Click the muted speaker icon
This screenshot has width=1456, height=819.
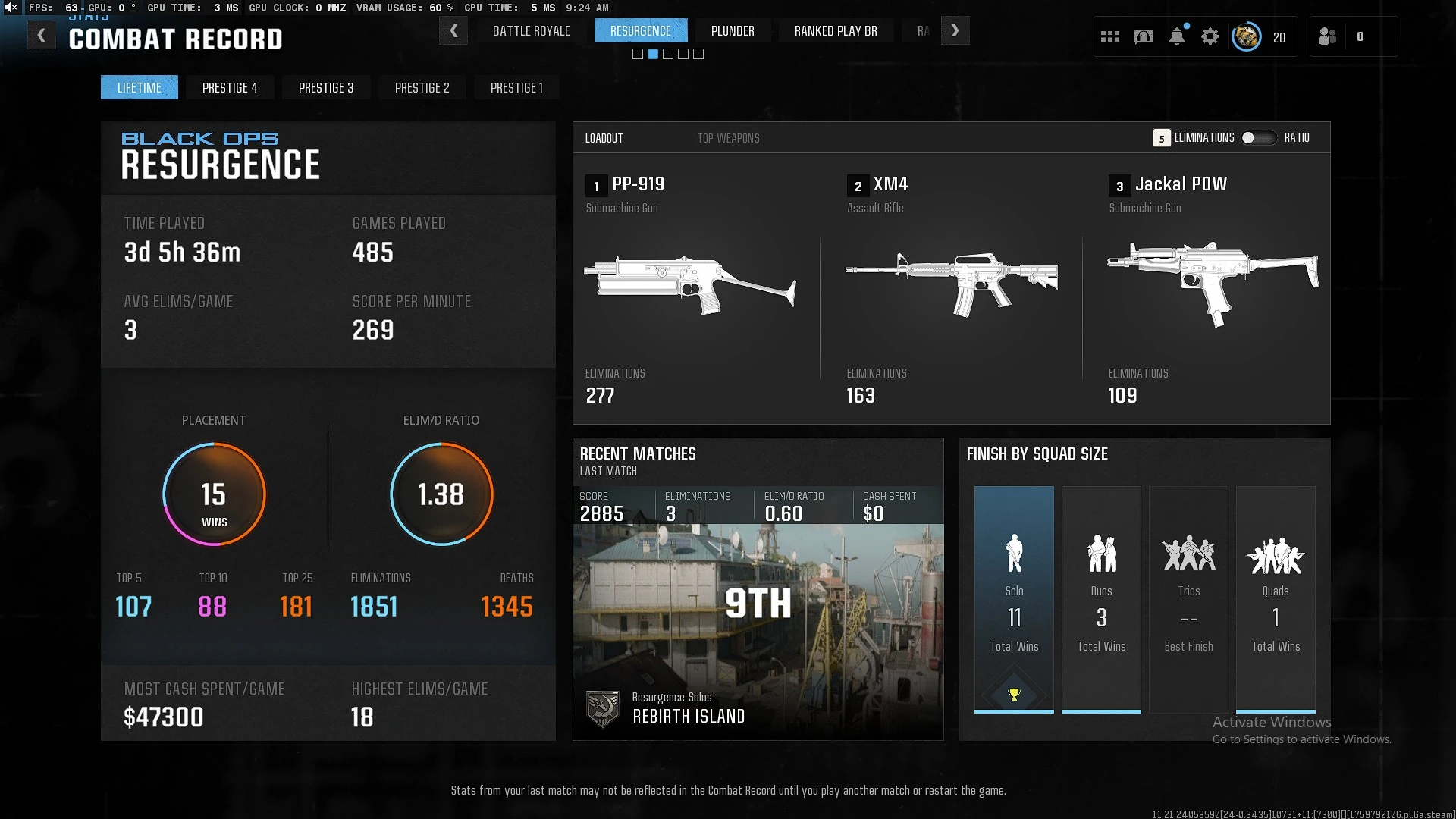11,8
